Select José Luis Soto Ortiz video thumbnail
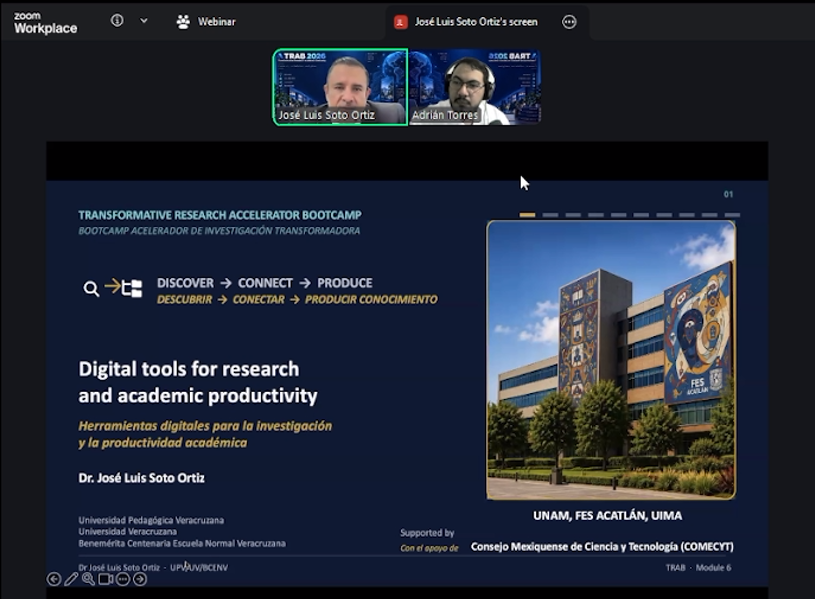This screenshot has width=819, height=599. 340,87
